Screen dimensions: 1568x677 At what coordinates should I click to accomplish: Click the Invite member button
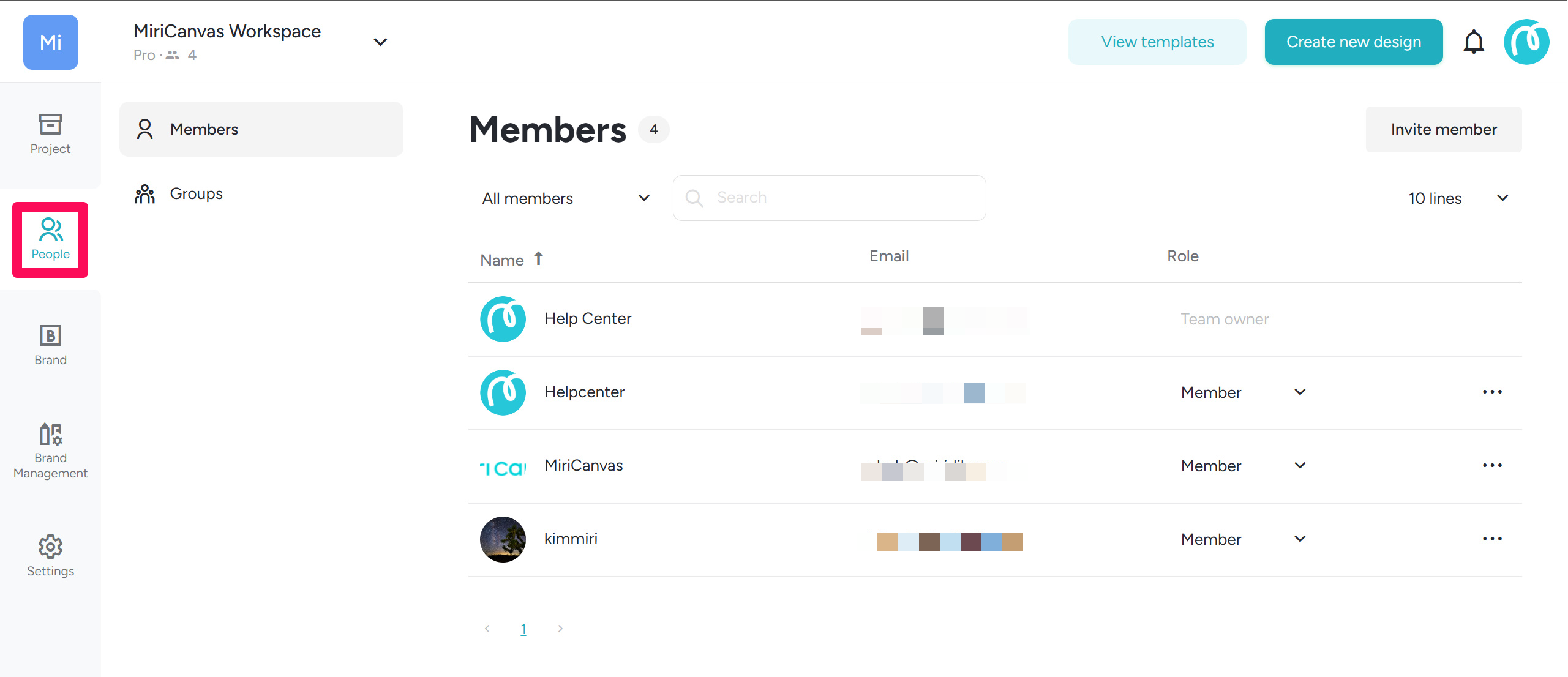tap(1443, 129)
